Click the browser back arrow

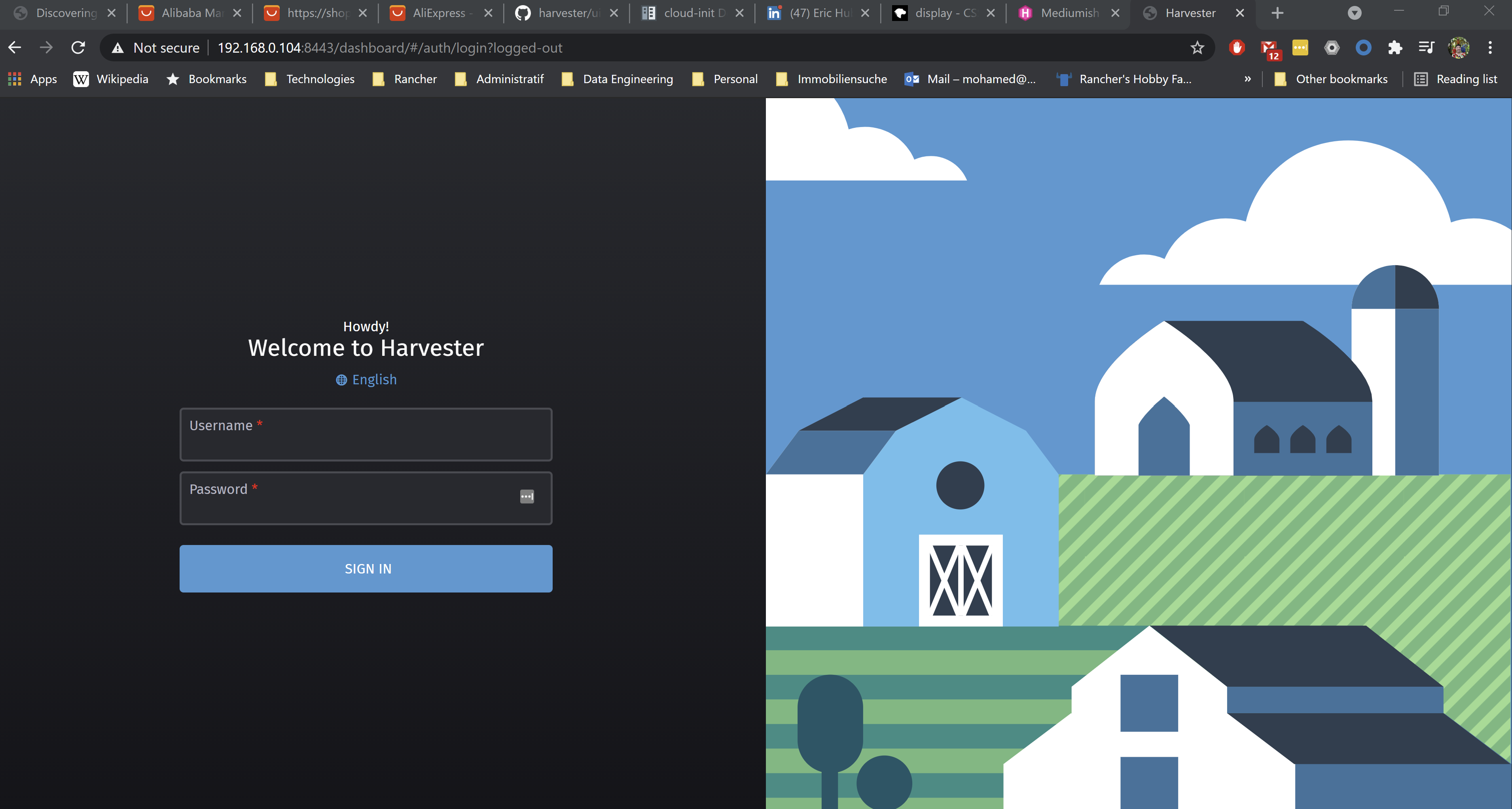coord(15,47)
